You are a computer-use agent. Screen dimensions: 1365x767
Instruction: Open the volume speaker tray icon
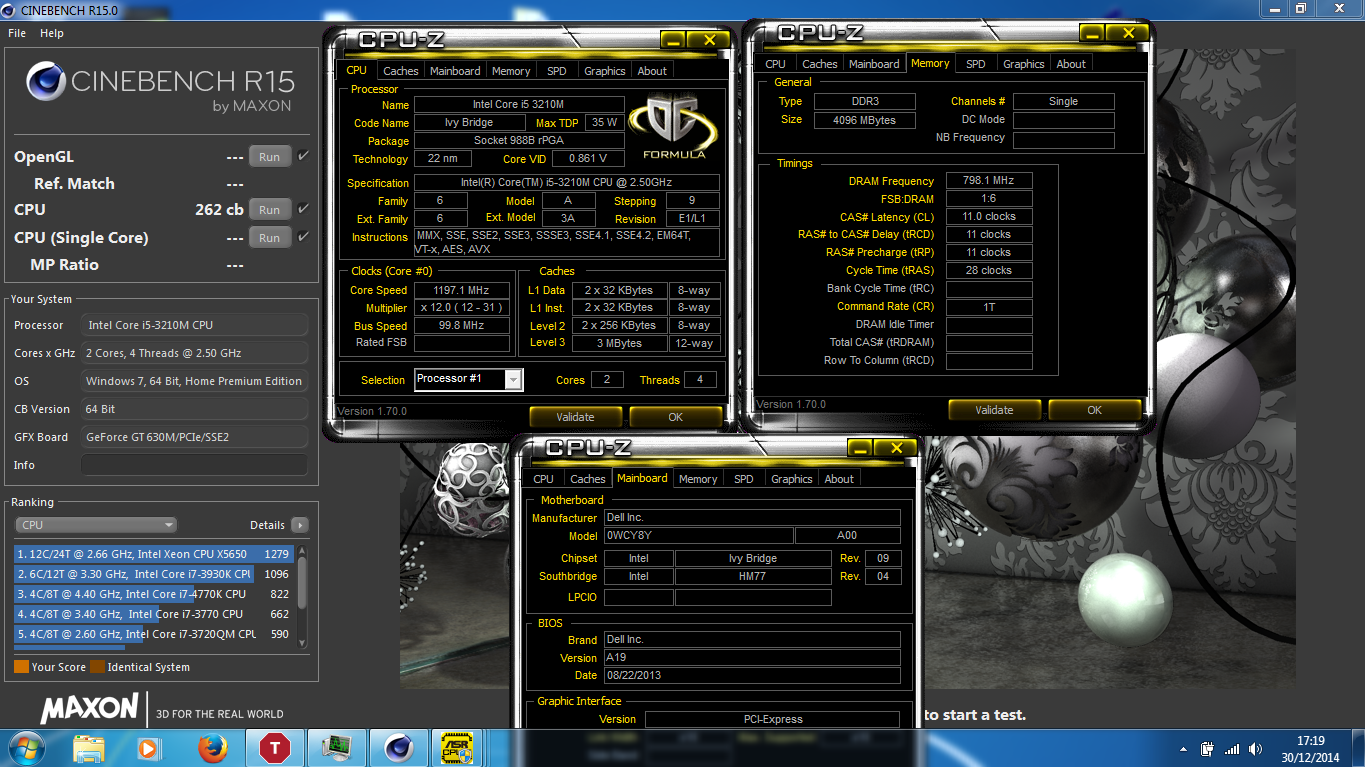[x=1256, y=749]
